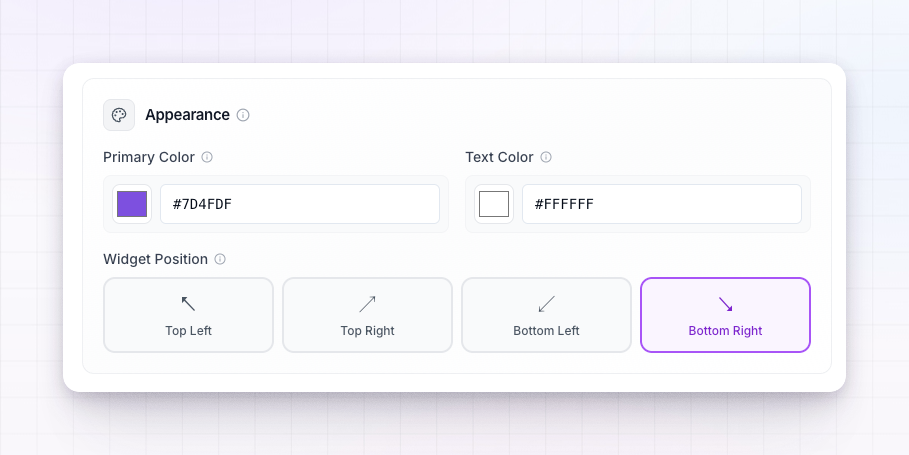Focus the #7D4FDF hex input field
Image resolution: width=909 pixels, height=455 pixels.
pos(300,204)
